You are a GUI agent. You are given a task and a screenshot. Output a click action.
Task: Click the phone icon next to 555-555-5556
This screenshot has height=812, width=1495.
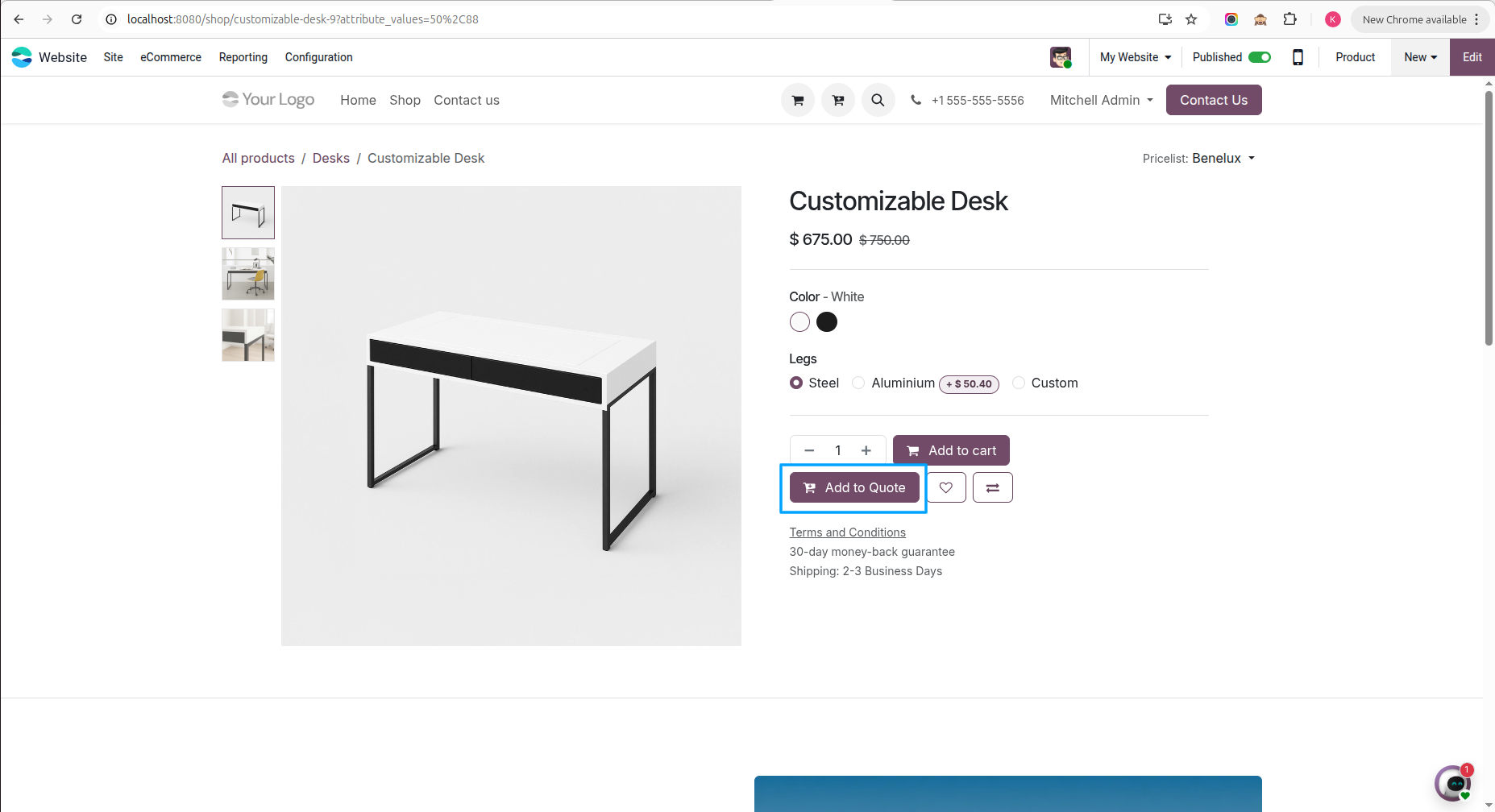coord(916,100)
